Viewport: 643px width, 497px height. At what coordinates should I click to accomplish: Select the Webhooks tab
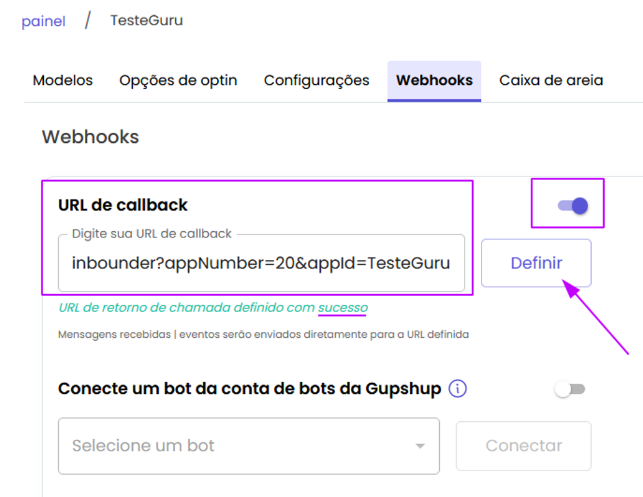click(434, 80)
